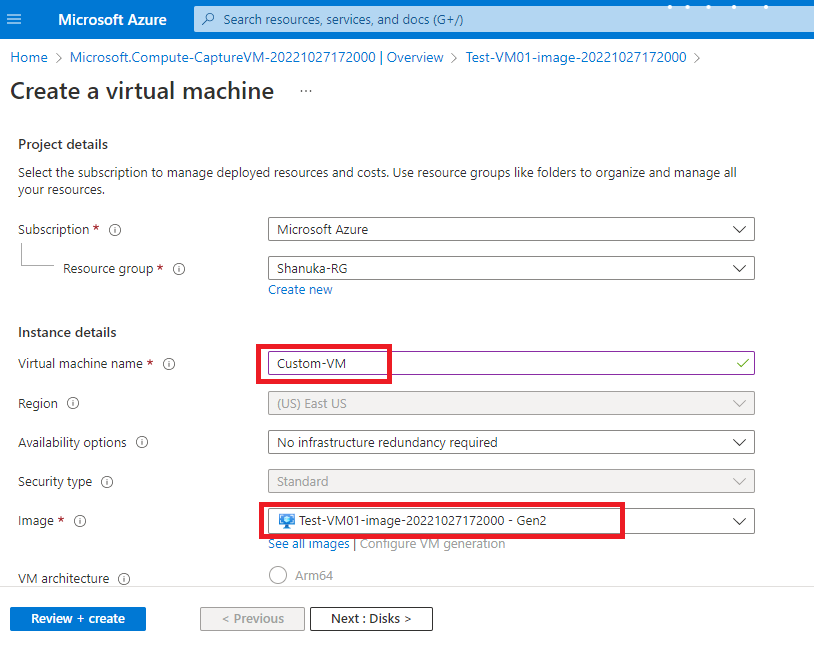The height and width of the screenshot is (651, 814).
Task: Navigate to Home via breadcrumb
Action: point(28,57)
